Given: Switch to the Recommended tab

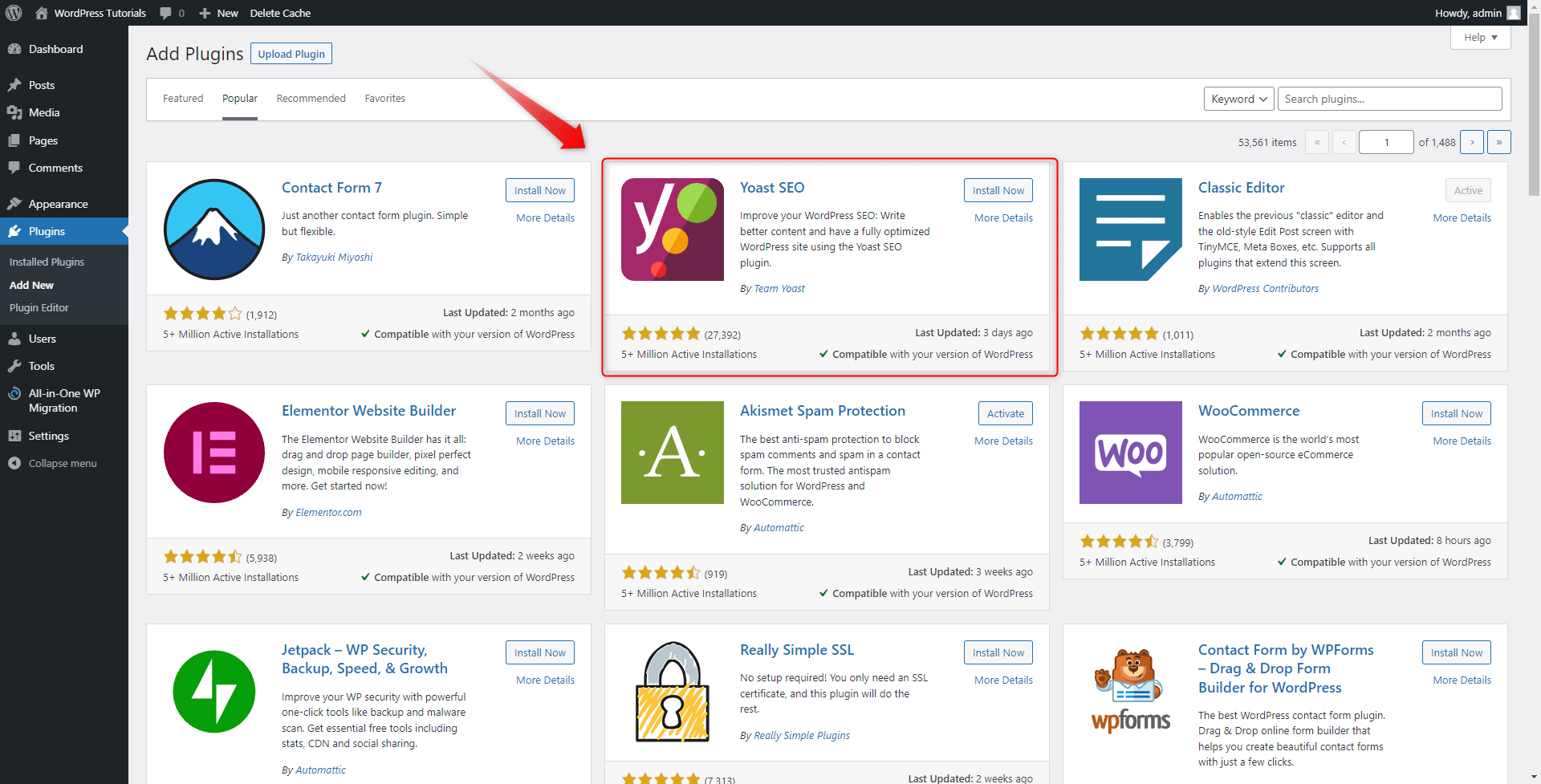Looking at the screenshot, I should click(311, 98).
